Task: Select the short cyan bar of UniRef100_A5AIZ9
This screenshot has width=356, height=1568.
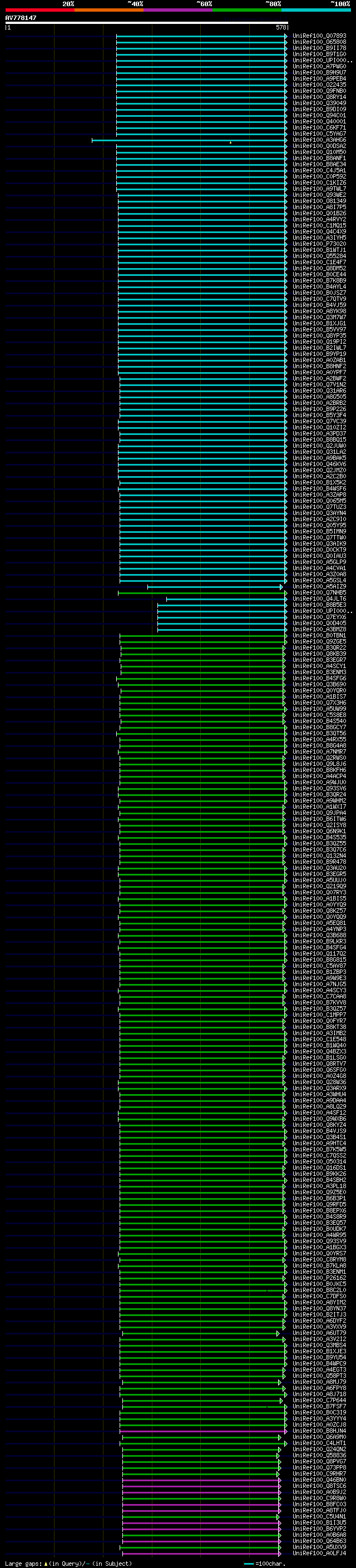Action: coord(215,587)
